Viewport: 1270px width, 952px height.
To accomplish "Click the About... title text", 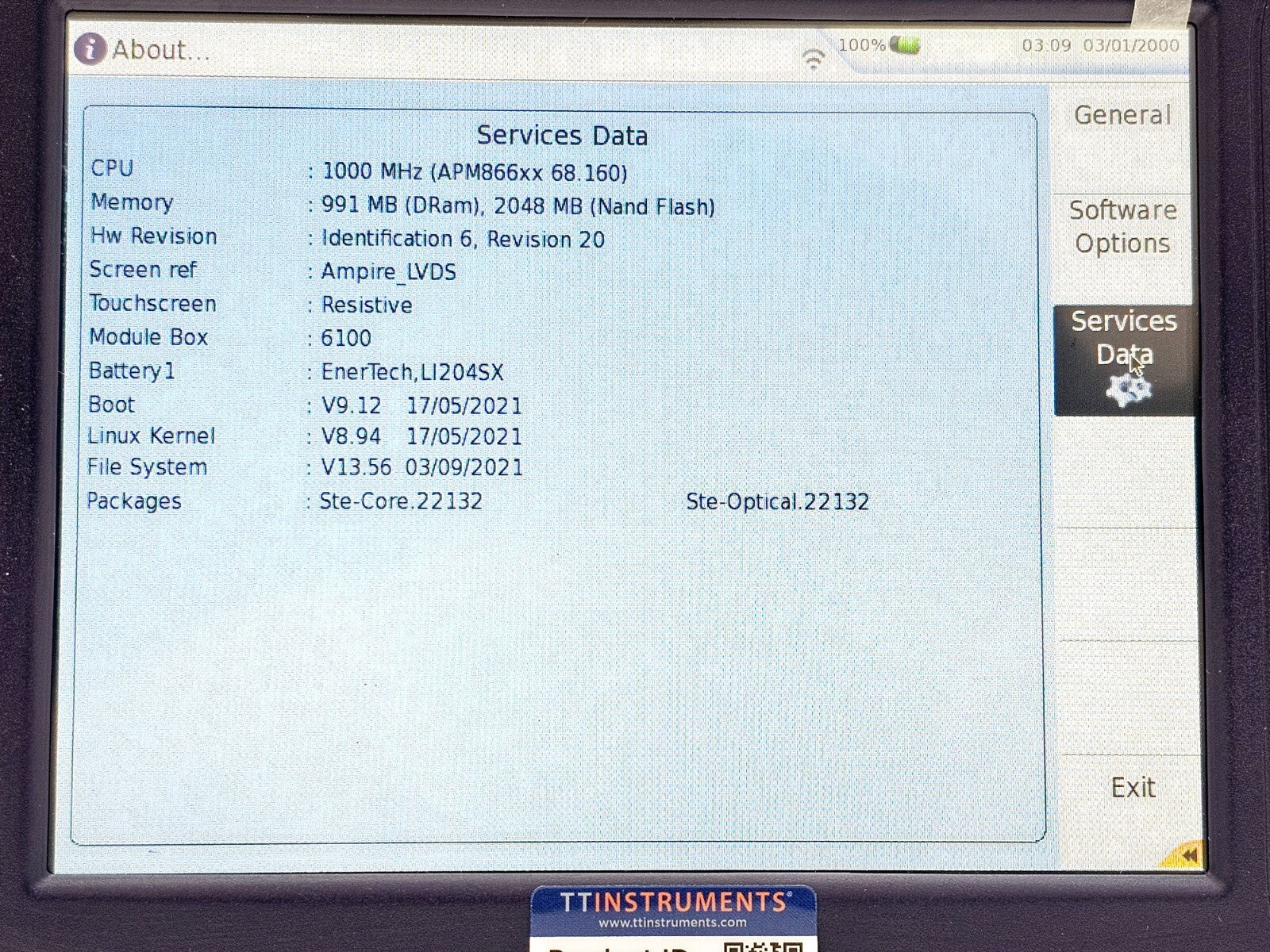I will (161, 50).
